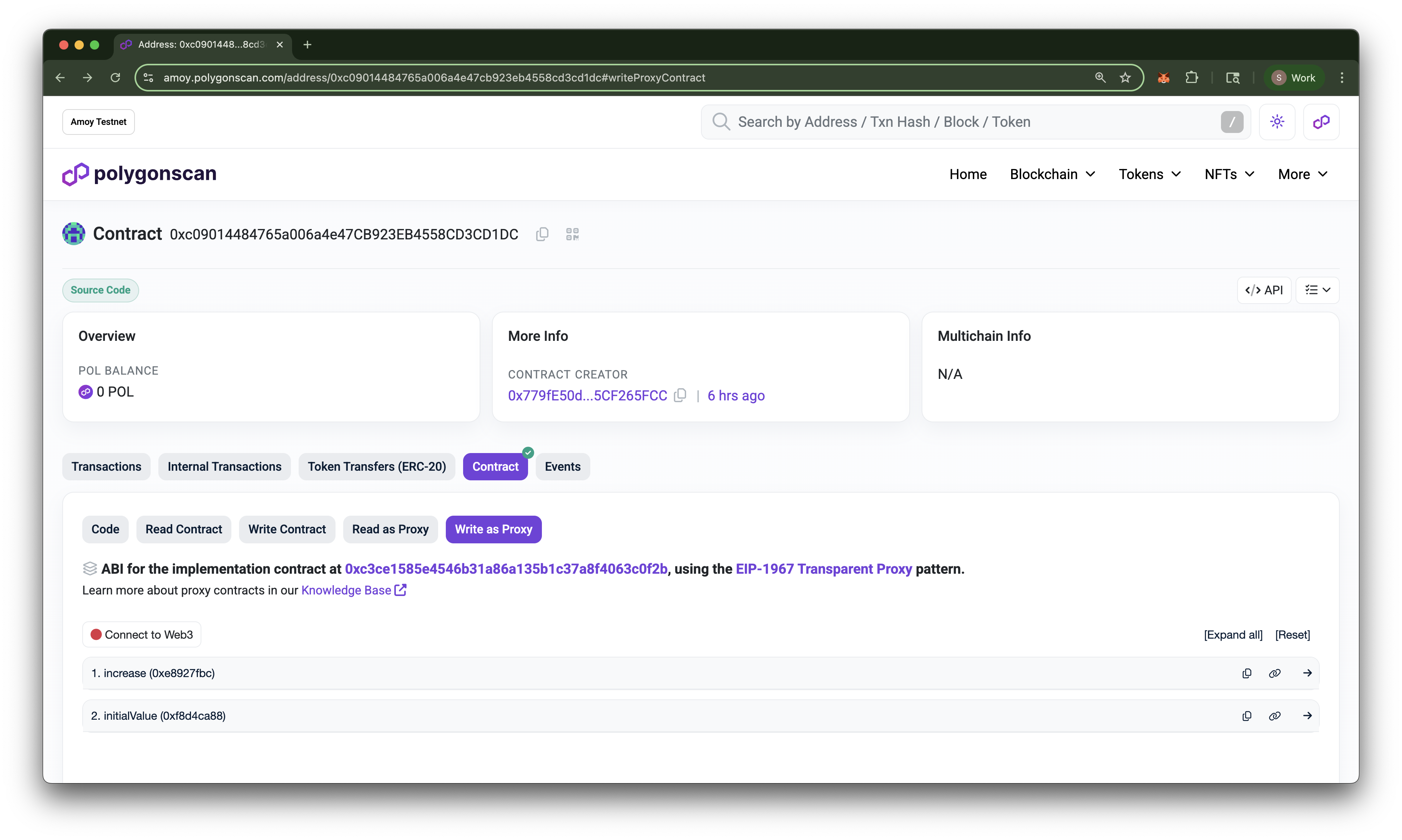Screen dimensions: 1402x840
Task: Open the Tokens dropdown menu
Action: (x=1150, y=174)
